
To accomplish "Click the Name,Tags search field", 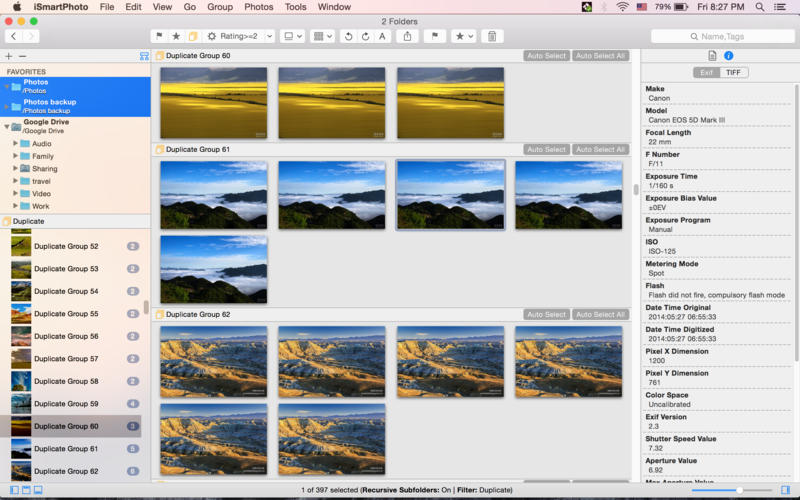I will [x=722, y=36].
